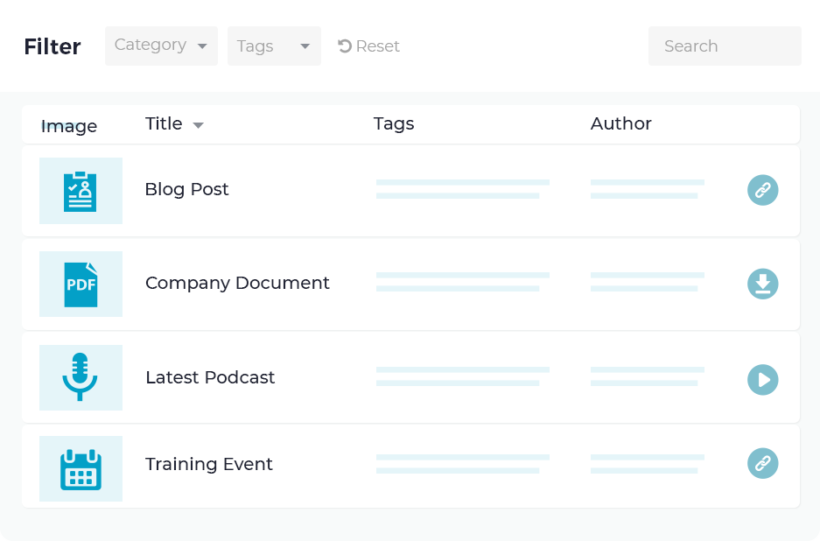
Task: Open the Training Event title
Action: [x=209, y=464]
